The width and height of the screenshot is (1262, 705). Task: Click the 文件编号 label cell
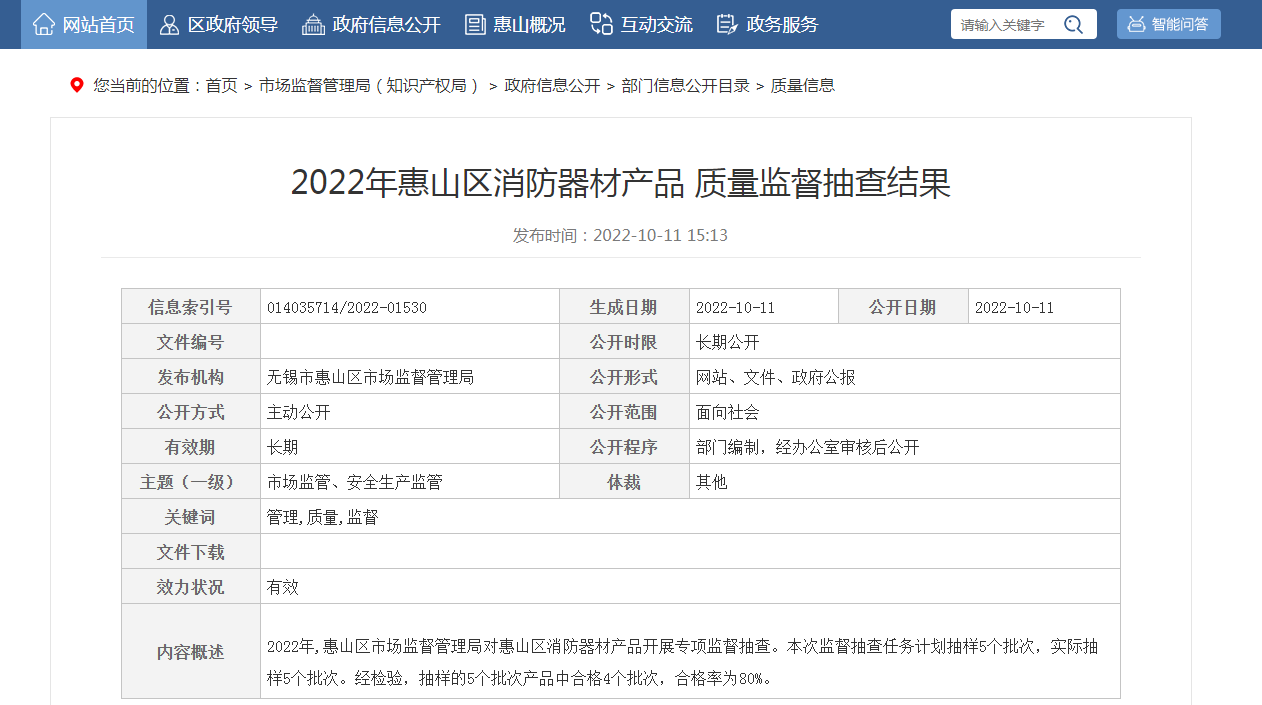(190, 342)
